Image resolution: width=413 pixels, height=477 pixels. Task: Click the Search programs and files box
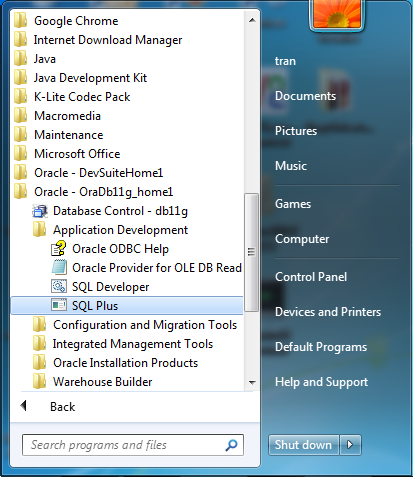[133, 445]
